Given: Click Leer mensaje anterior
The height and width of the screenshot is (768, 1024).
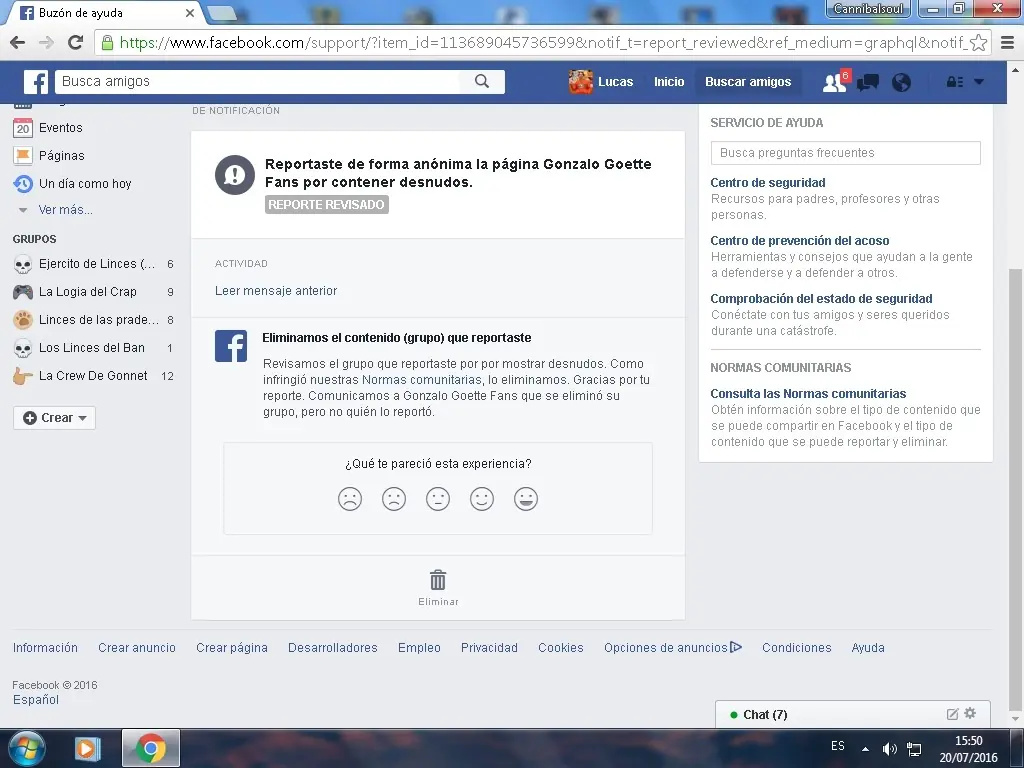Looking at the screenshot, I should pos(276,291).
